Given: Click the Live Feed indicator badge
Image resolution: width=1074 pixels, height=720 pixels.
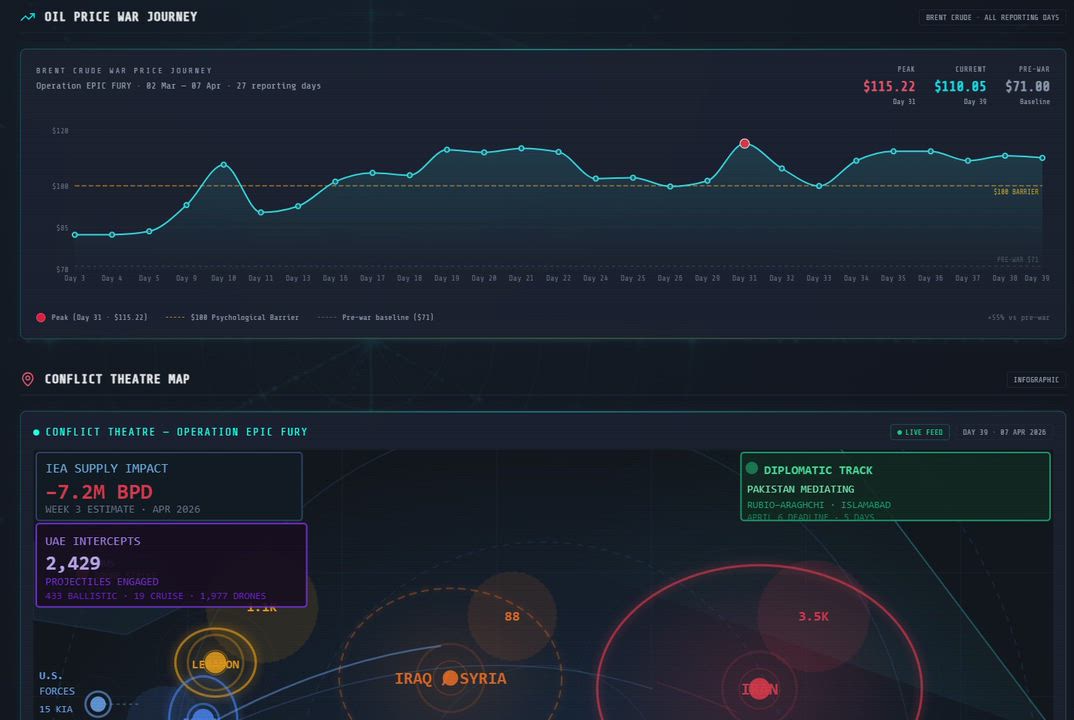Looking at the screenshot, I should point(920,432).
